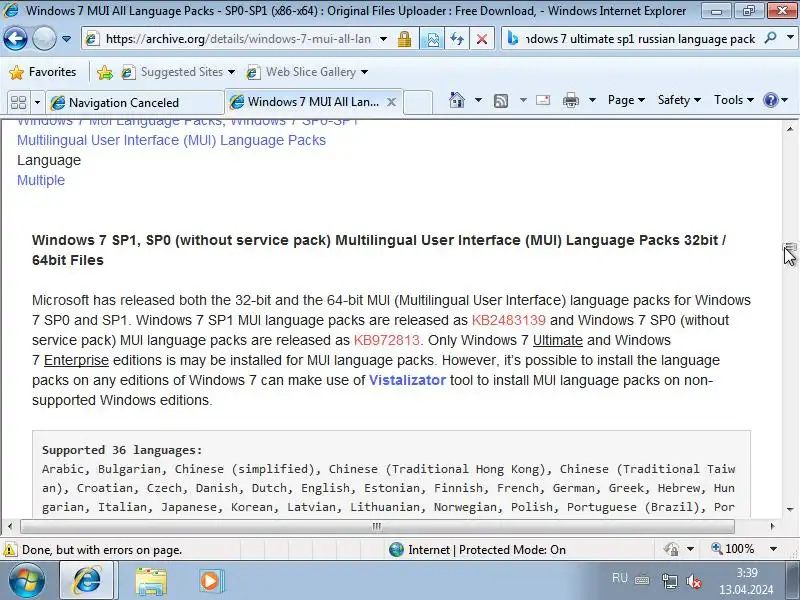This screenshot has height=600, width=800.
Task: Print the page with the printer icon
Action: 570,101
